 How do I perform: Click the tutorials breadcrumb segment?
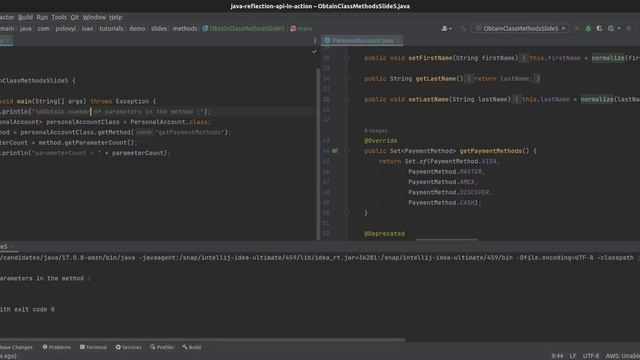111,29
